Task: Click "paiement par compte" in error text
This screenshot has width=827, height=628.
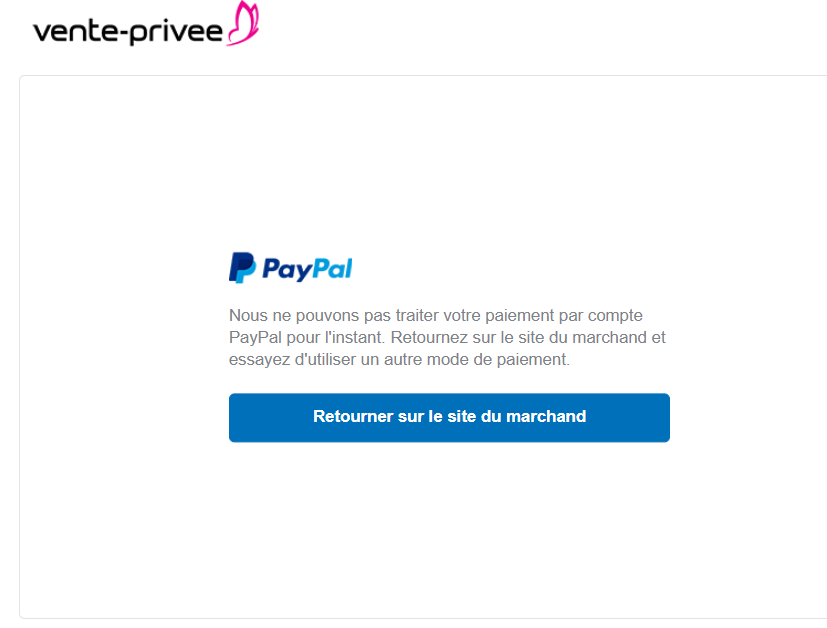Action: (564, 315)
